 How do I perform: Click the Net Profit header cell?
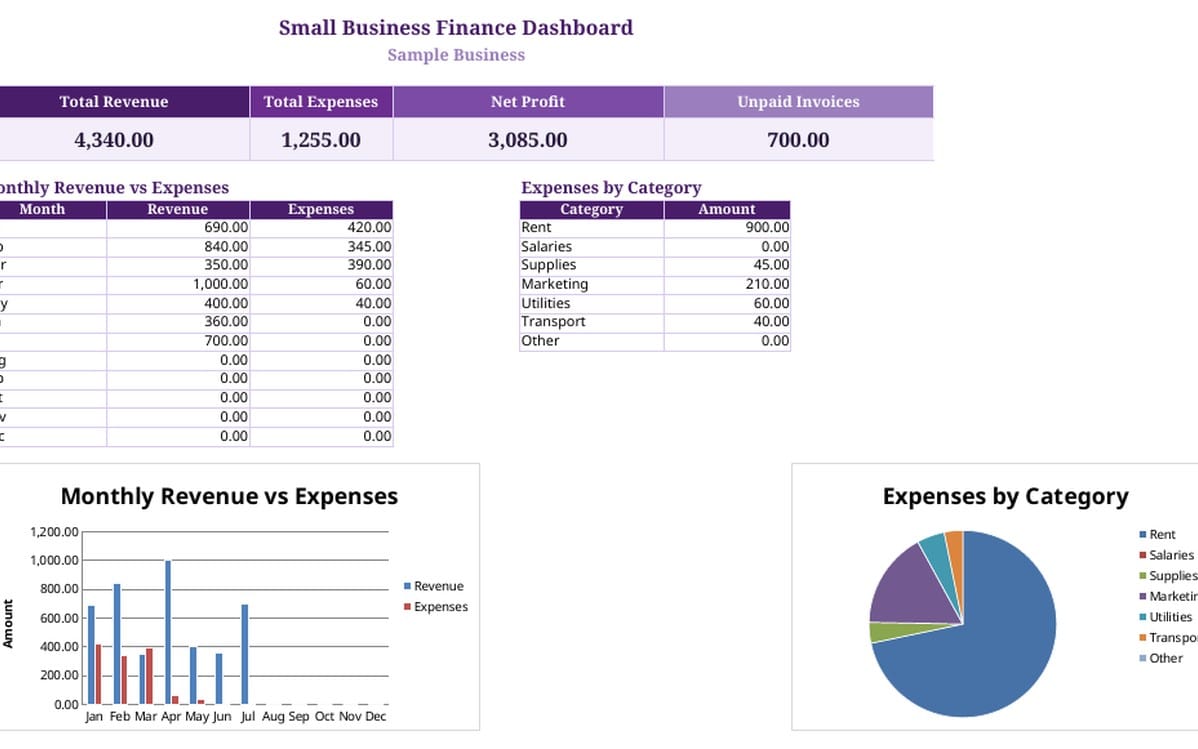point(528,102)
